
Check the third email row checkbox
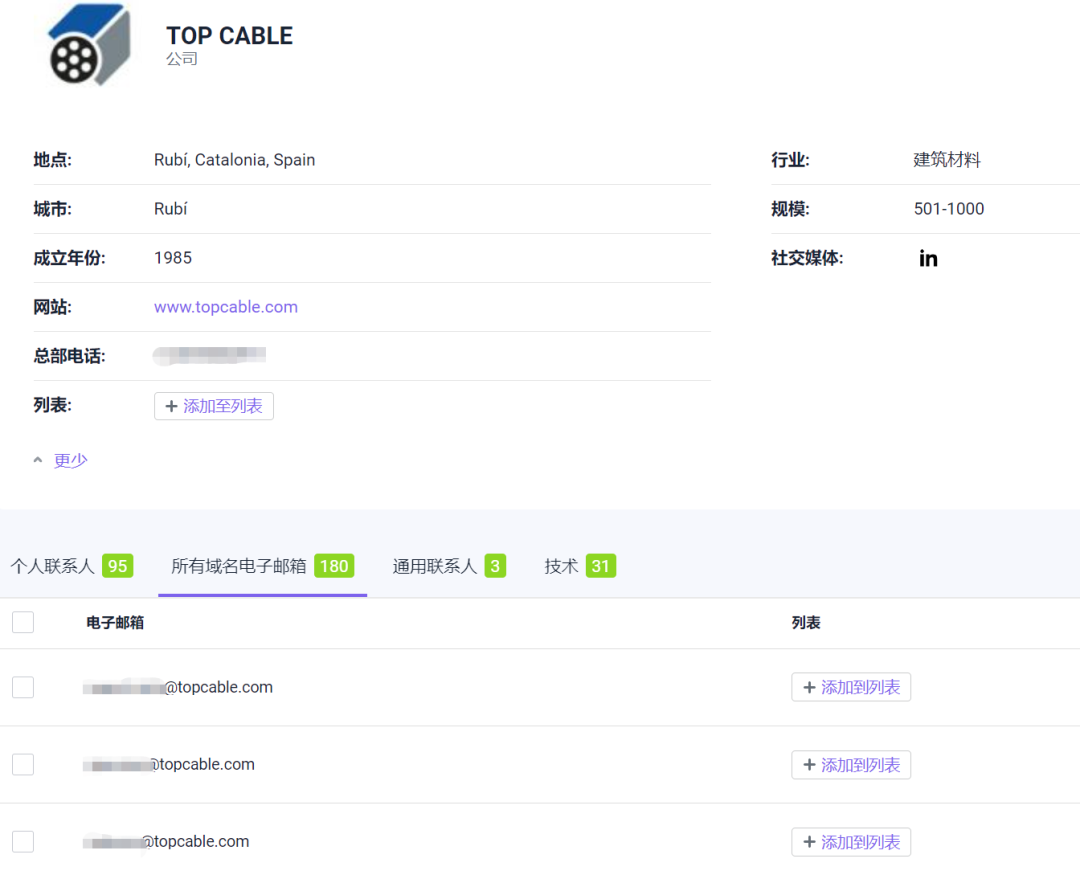(23, 841)
